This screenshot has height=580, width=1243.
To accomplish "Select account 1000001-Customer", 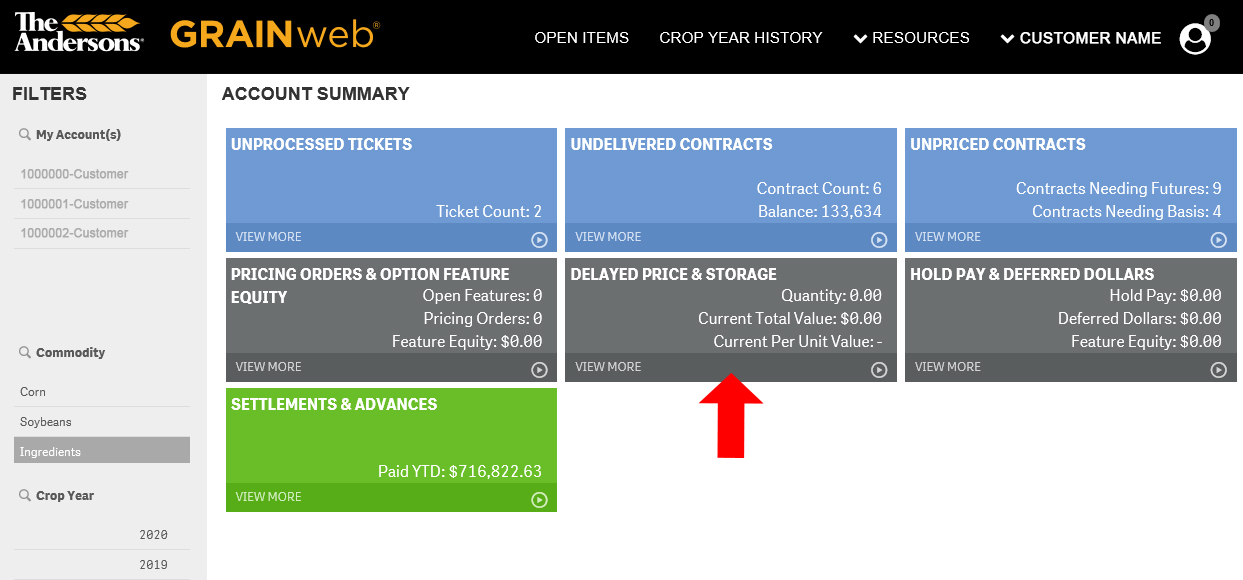I will [102, 204].
